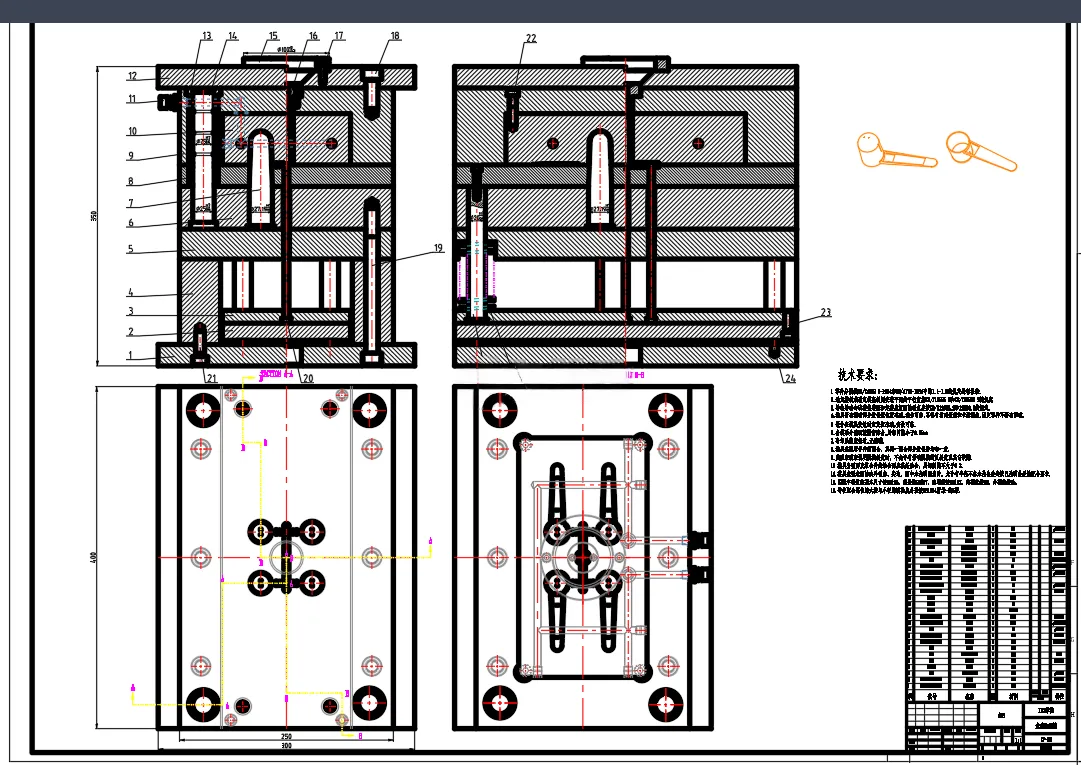Click the left orange 3D spoon model
The height and width of the screenshot is (765, 1081).
pyautogui.click(x=896, y=150)
